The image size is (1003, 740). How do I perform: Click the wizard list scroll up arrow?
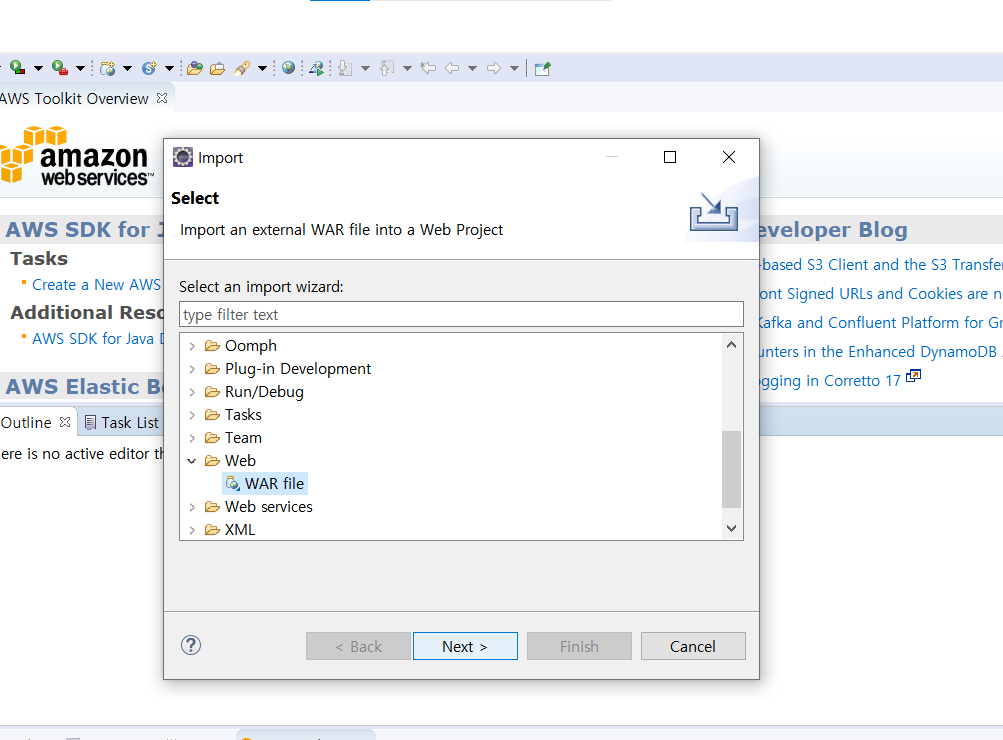click(732, 345)
